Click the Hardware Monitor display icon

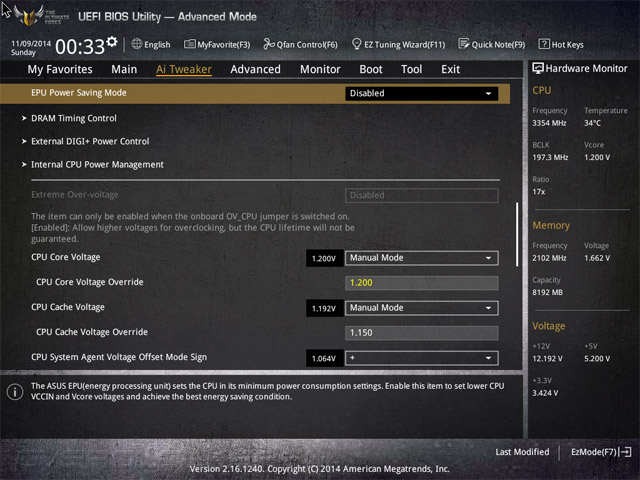(x=538, y=69)
